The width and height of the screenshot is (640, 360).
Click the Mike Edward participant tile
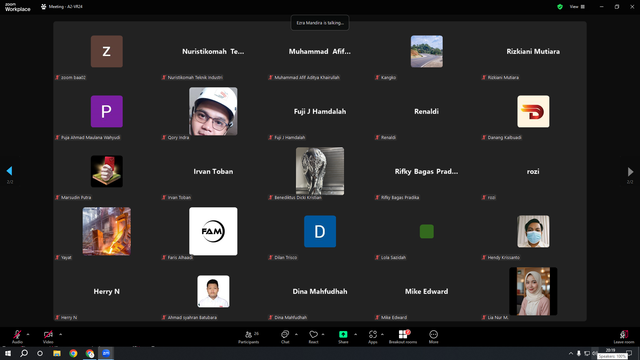pyautogui.click(x=427, y=291)
